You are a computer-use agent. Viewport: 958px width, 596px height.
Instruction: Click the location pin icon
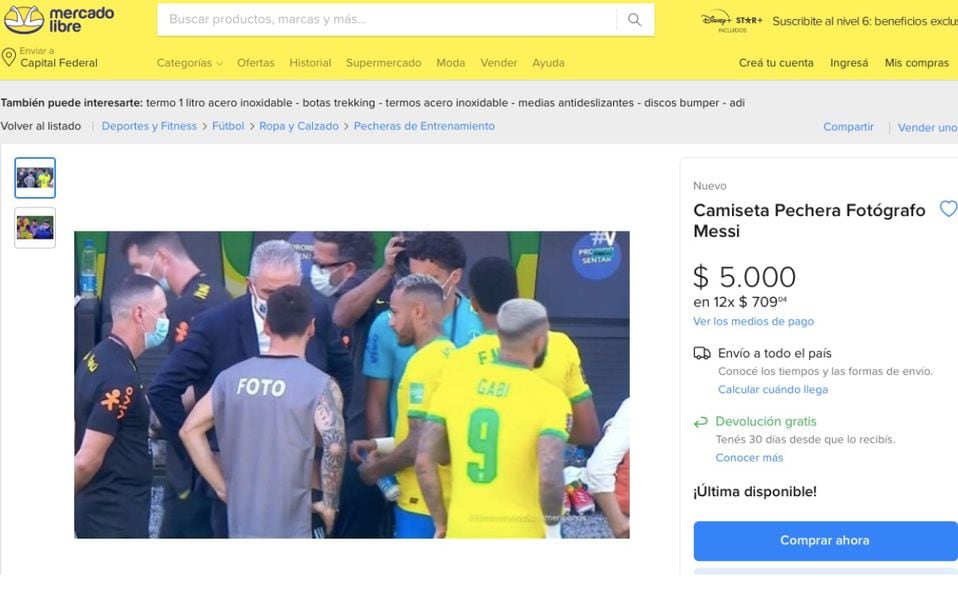9,57
